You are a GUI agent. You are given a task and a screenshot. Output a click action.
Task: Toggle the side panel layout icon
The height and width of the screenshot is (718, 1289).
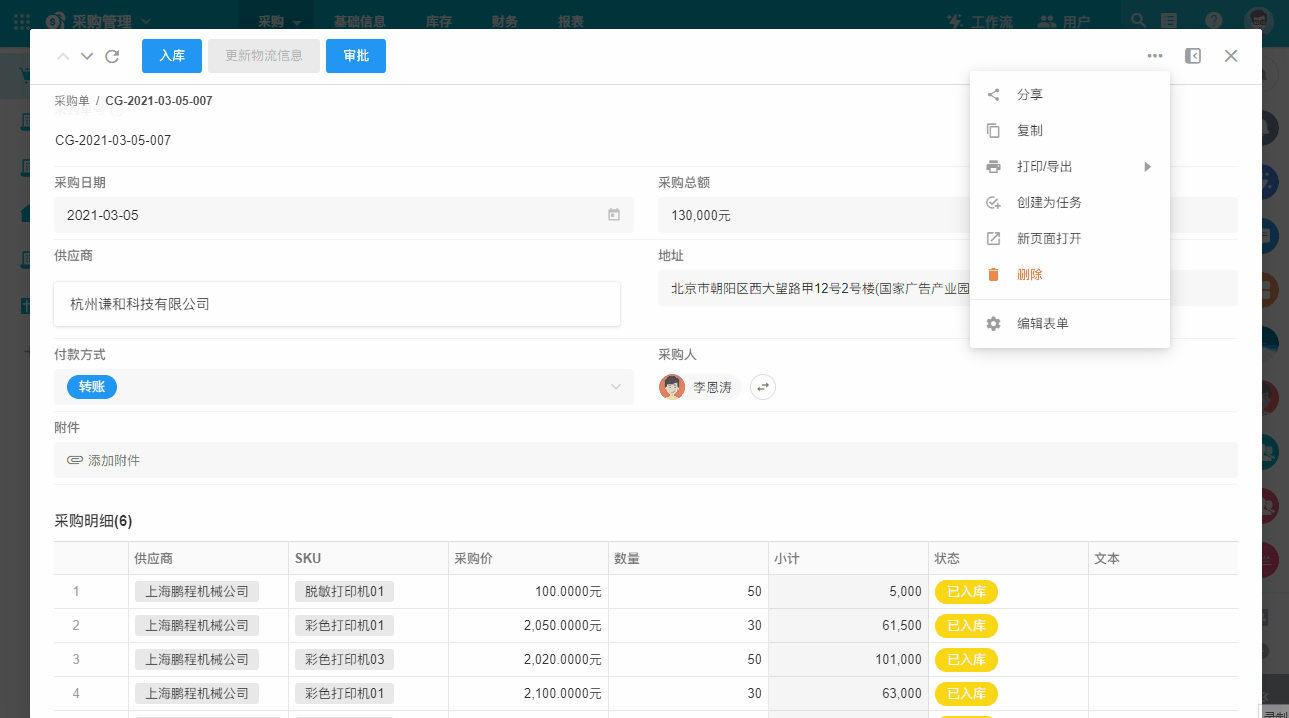[x=1192, y=56]
